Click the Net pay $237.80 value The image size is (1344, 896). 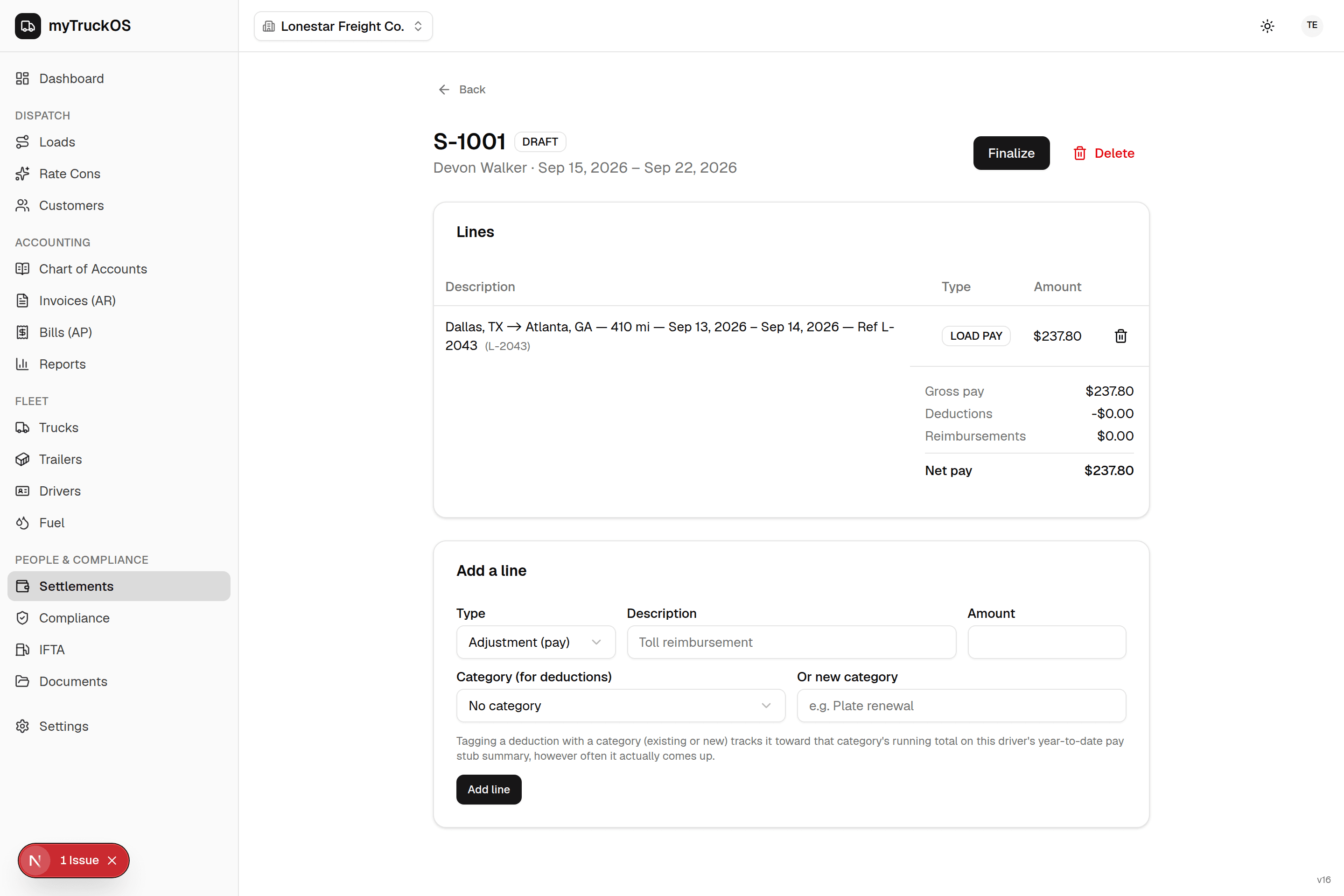pyautogui.click(x=1109, y=470)
